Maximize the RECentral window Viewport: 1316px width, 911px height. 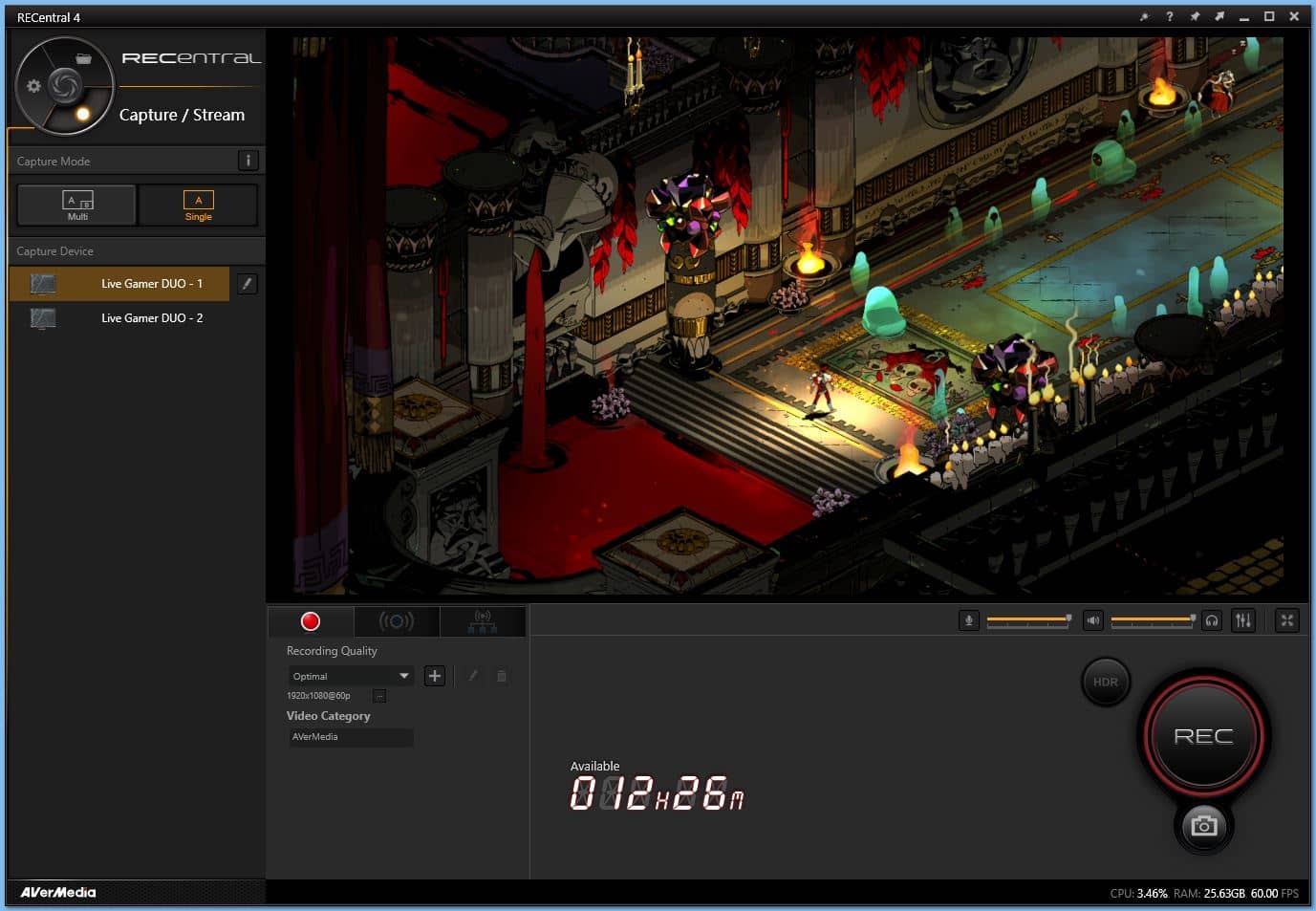[1269, 16]
